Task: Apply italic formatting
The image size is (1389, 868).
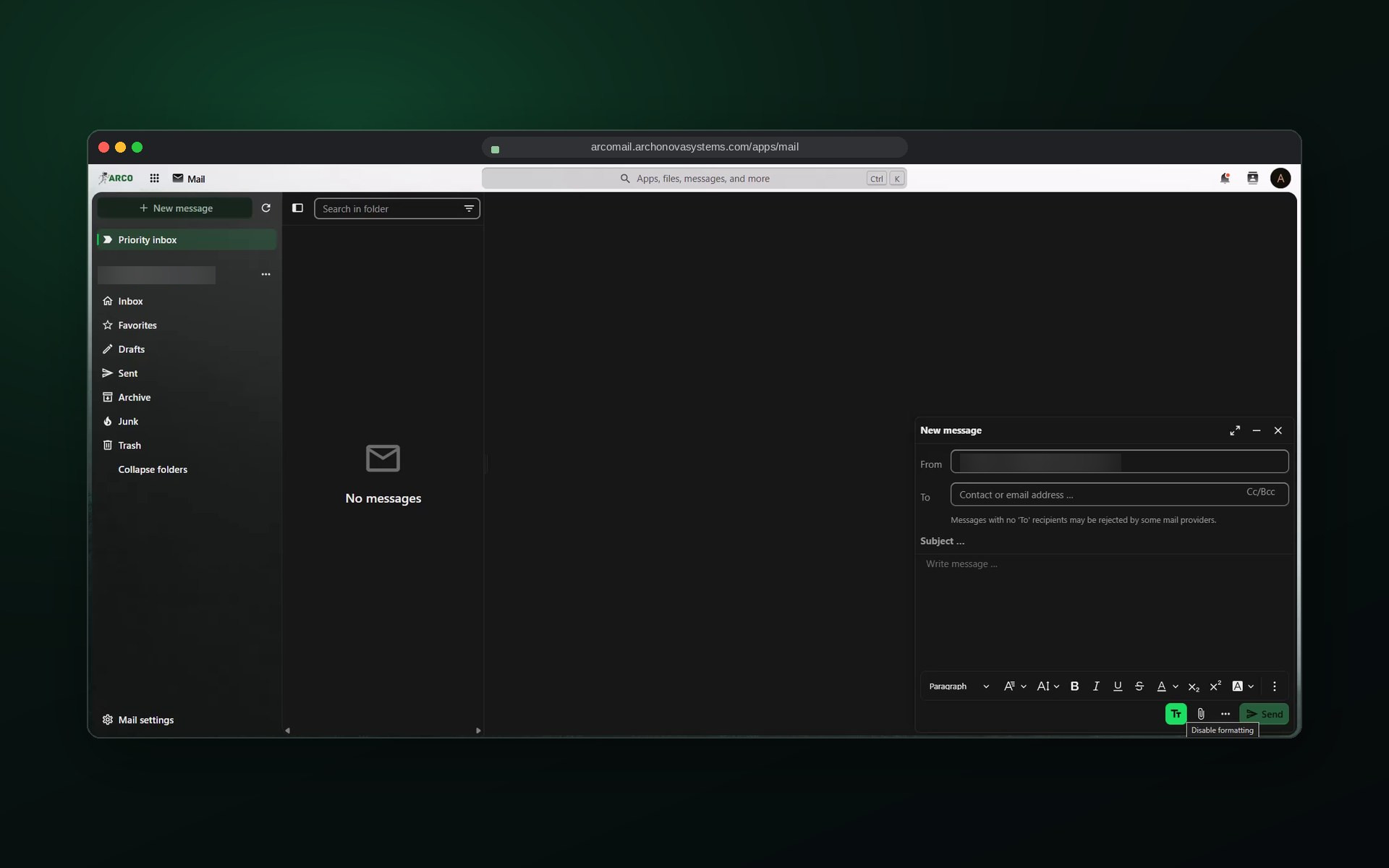Action: (1096, 686)
